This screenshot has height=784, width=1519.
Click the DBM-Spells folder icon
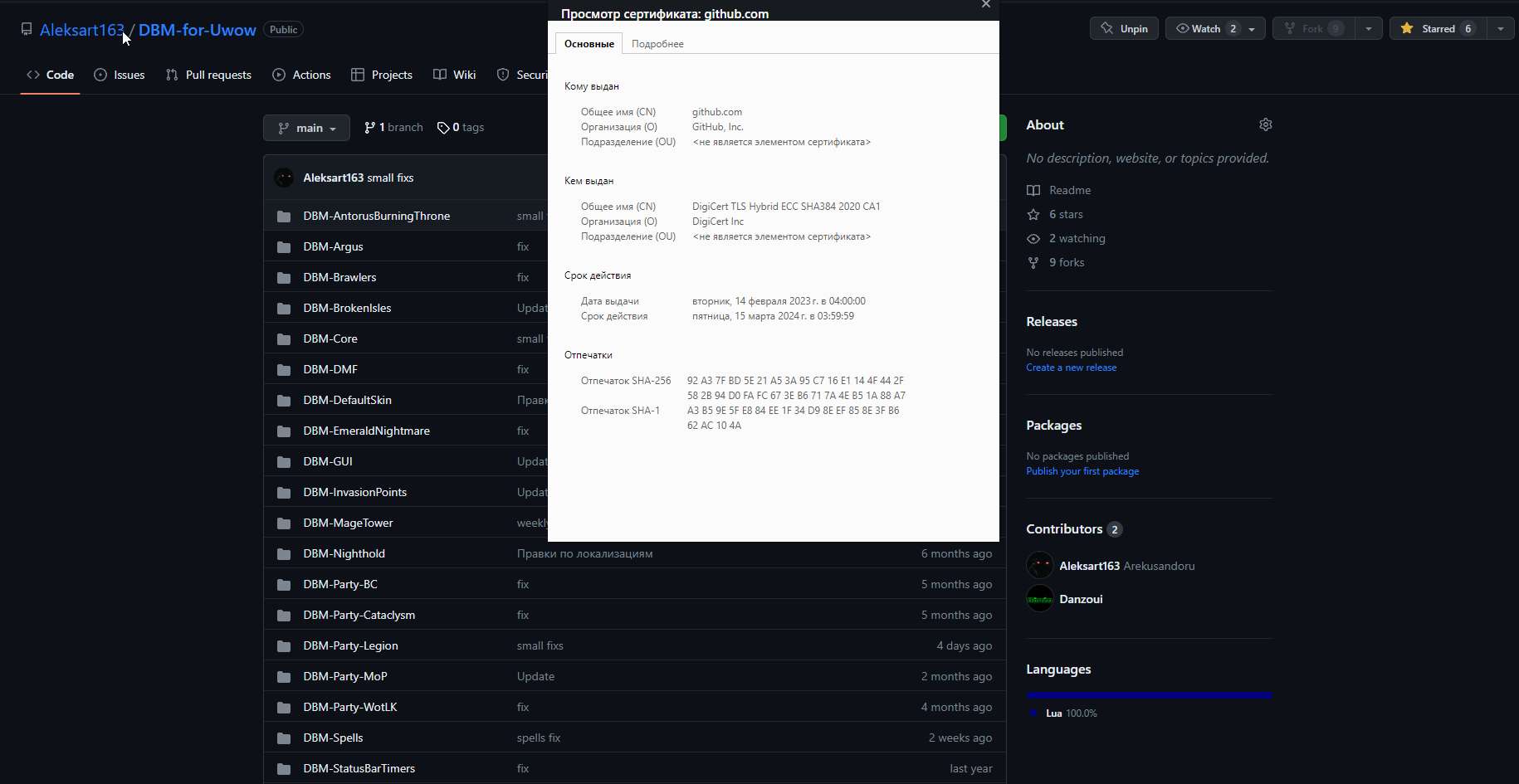(284, 738)
